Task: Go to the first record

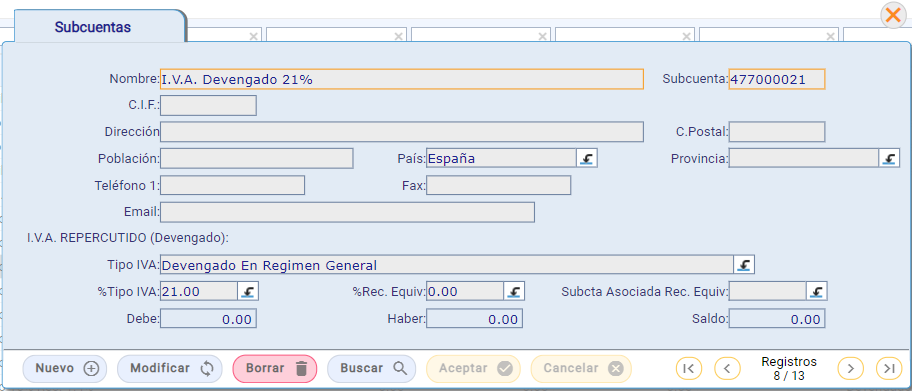Action: tap(689, 368)
